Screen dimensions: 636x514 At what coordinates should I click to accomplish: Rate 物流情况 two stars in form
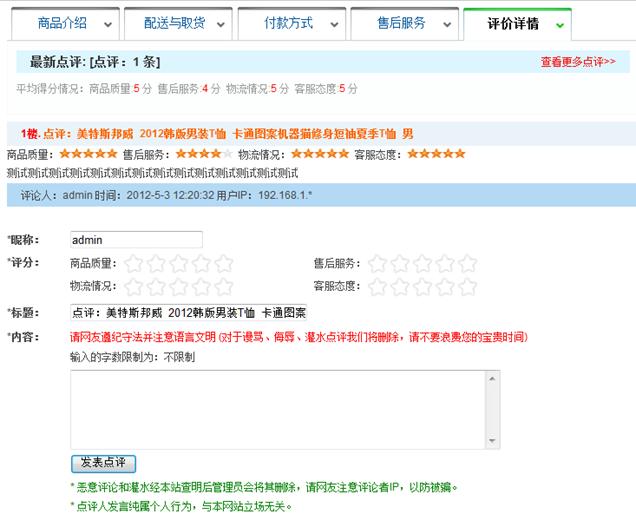tap(156, 287)
